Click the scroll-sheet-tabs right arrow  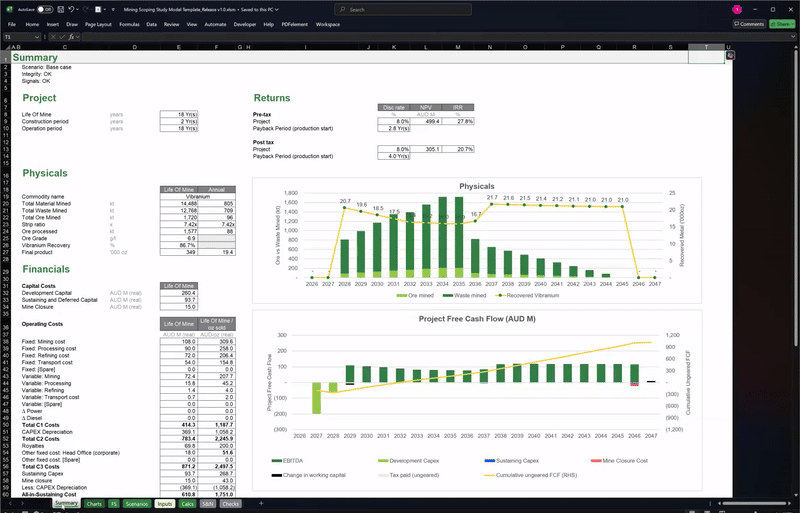point(22,503)
